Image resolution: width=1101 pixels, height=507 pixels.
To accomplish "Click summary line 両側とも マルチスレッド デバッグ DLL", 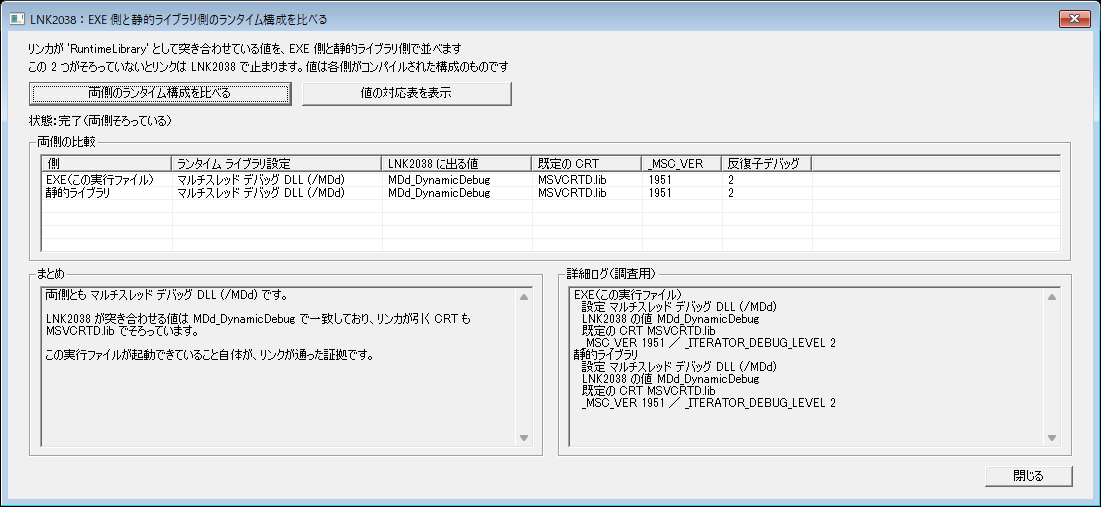I will [167, 294].
